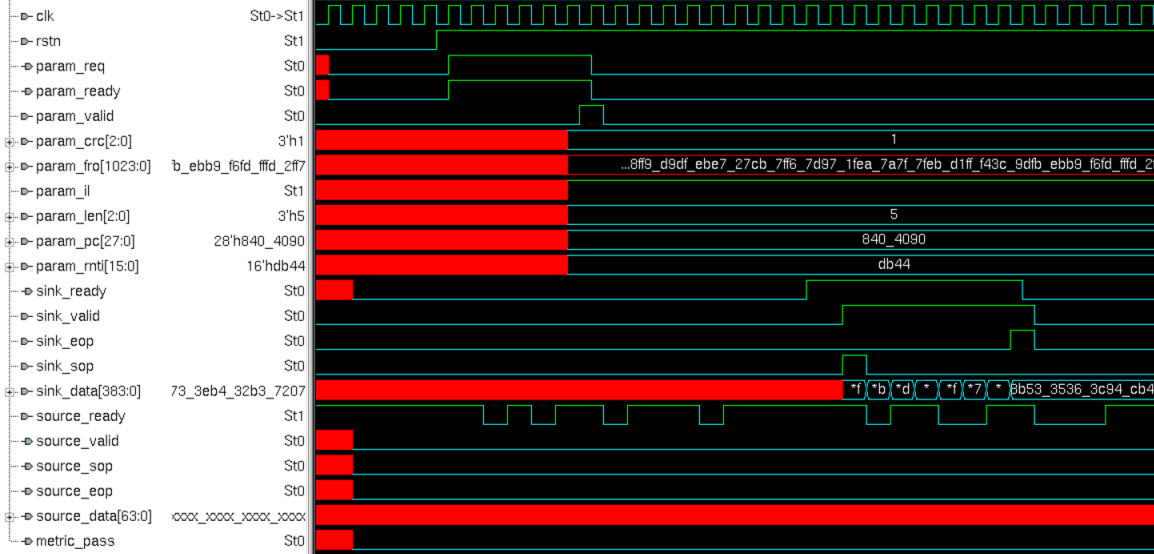Screen dimensions: 1154x554
Task: Expand the param_rnti[15:0] bus
Action: point(9,266)
